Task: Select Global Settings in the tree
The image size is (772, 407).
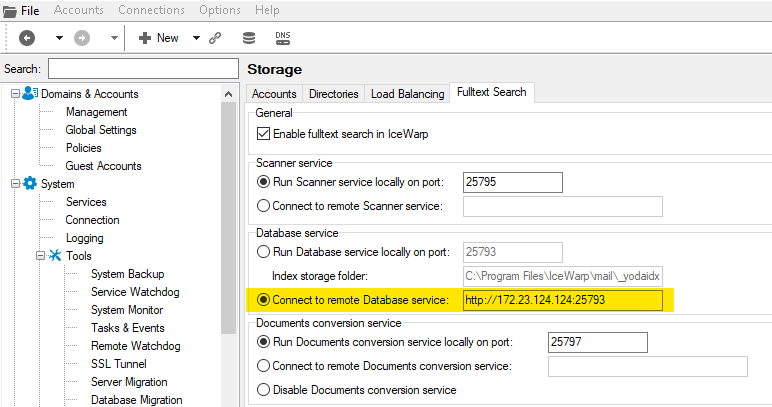Action: pos(101,130)
